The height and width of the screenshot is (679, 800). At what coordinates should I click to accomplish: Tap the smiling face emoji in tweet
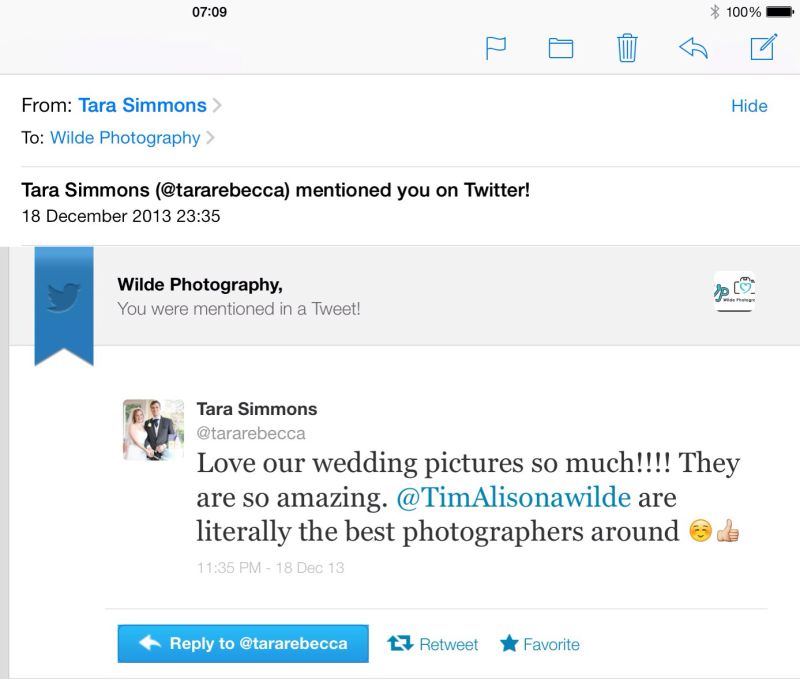700,531
